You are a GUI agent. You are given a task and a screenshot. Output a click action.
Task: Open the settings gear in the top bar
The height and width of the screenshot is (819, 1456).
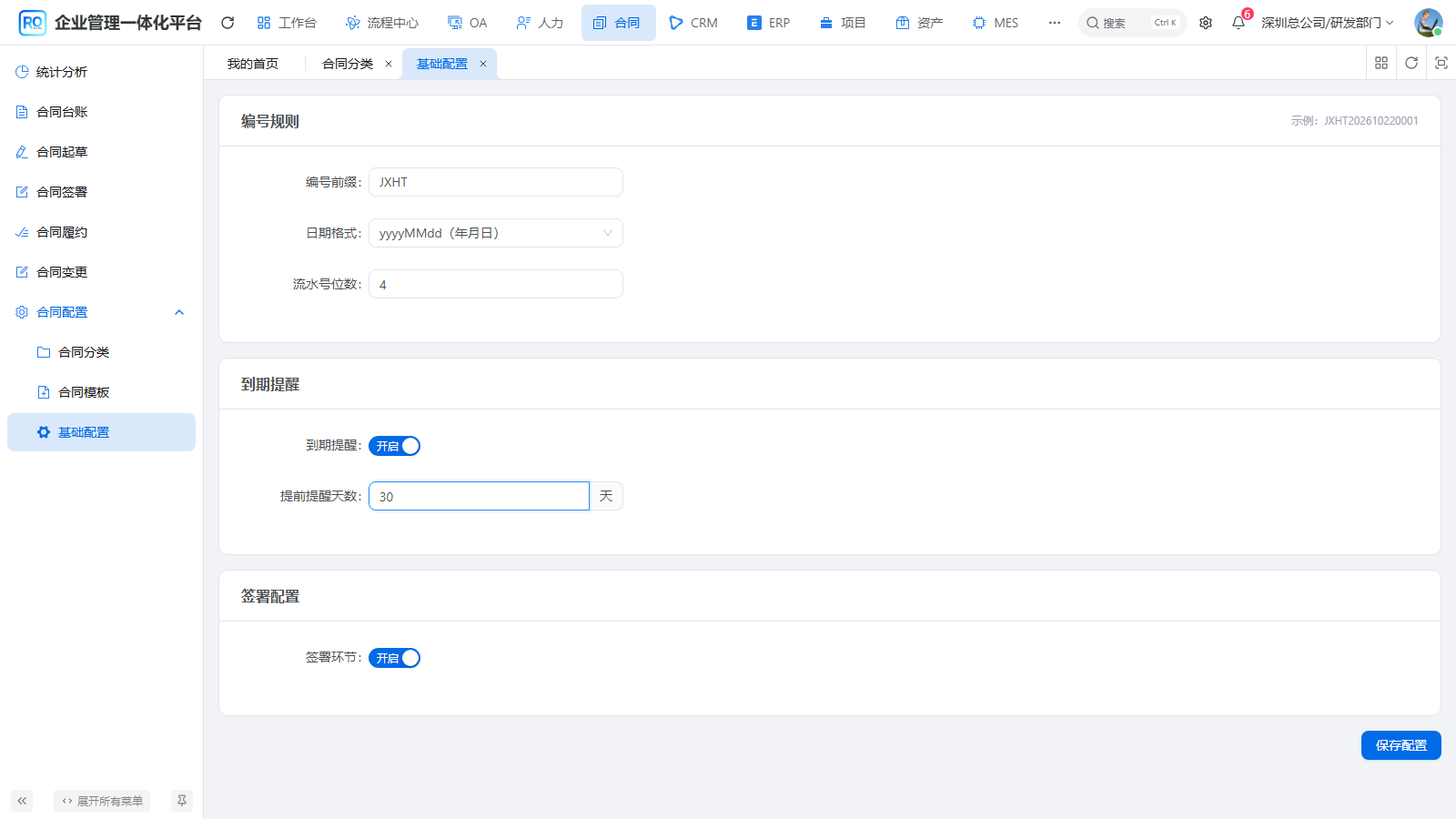tap(1206, 23)
